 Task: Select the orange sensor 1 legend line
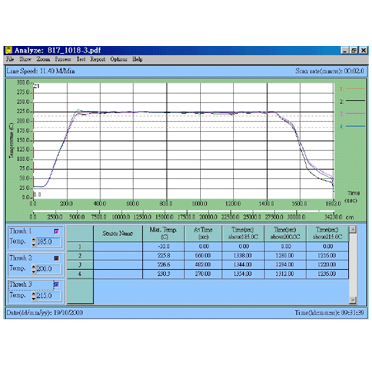pyautogui.click(x=355, y=88)
